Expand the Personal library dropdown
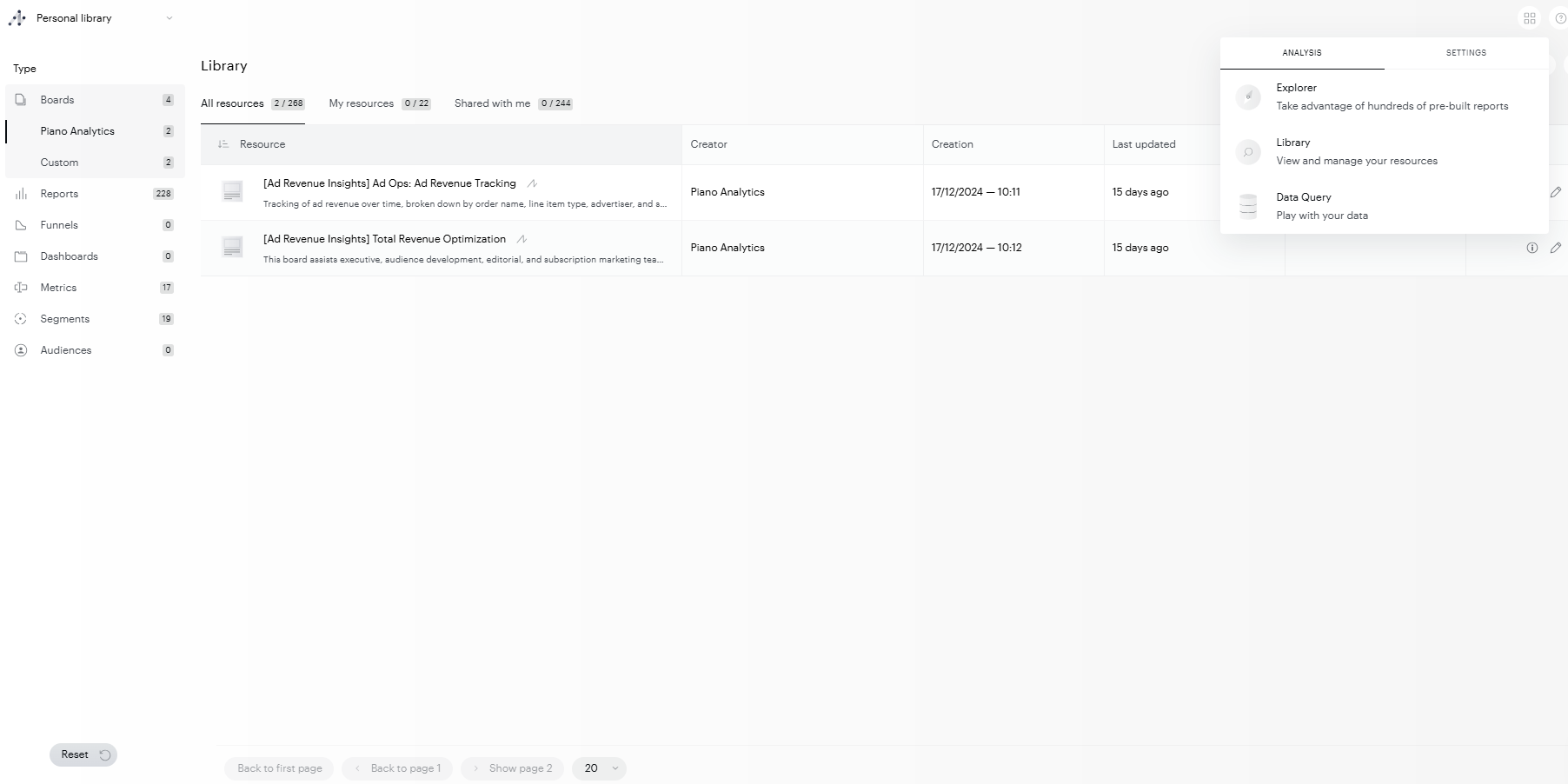This screenshot has height=784, width=1568. tap(169, 18)
